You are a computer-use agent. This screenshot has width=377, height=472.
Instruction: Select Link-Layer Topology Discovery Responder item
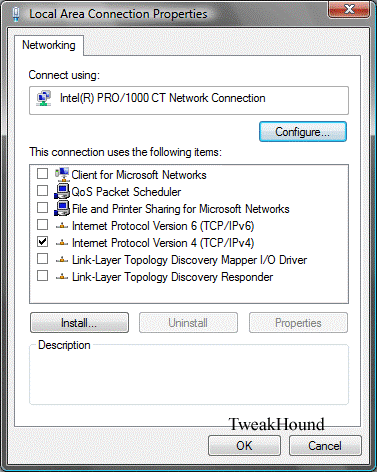pyautogui.click(x=172, y=277)
